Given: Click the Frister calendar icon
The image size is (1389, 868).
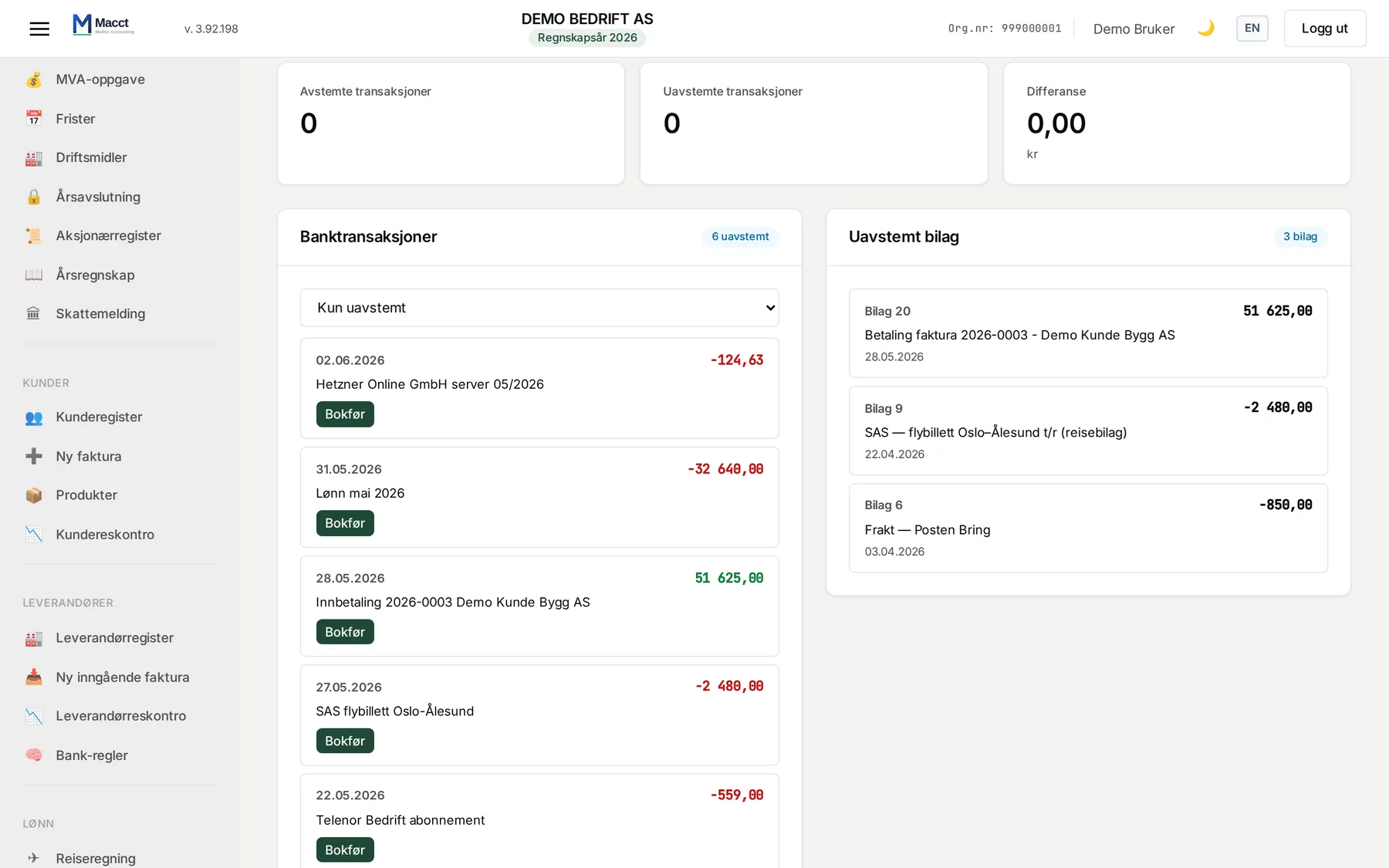Looking at the screenshot, I should point(34,119).
